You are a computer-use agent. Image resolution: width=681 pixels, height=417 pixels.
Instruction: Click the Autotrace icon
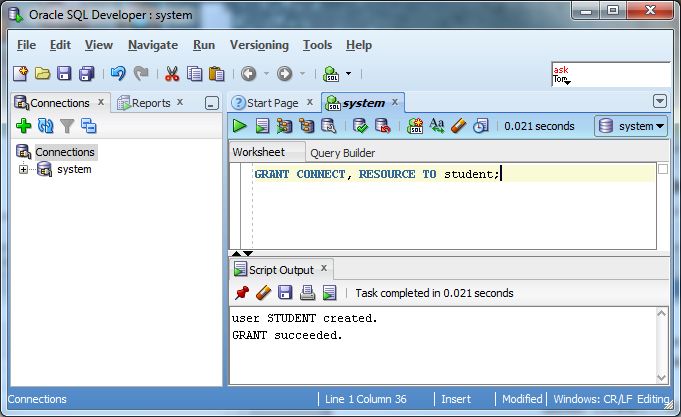[284, 126]
